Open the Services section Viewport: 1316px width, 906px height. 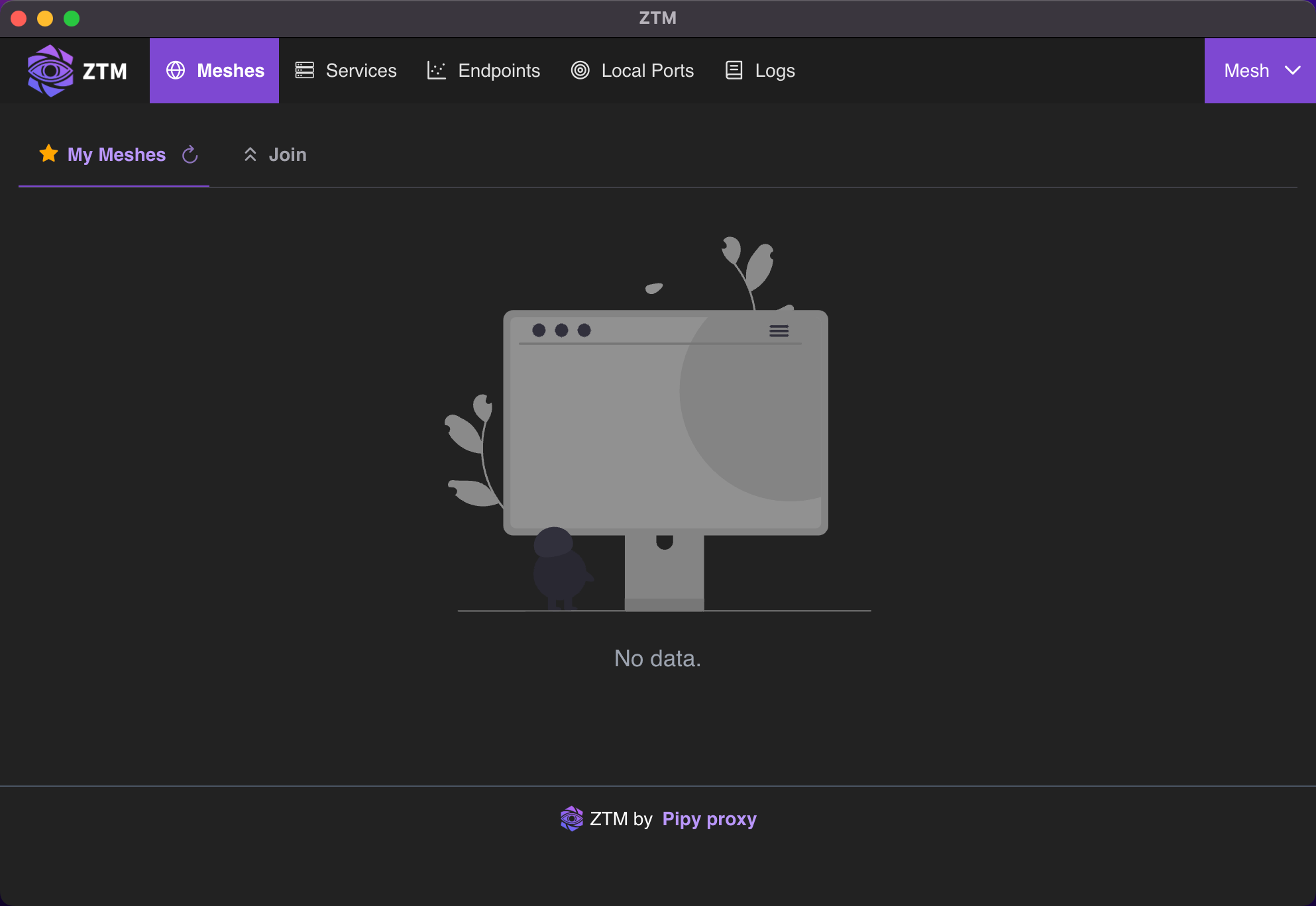361,71
